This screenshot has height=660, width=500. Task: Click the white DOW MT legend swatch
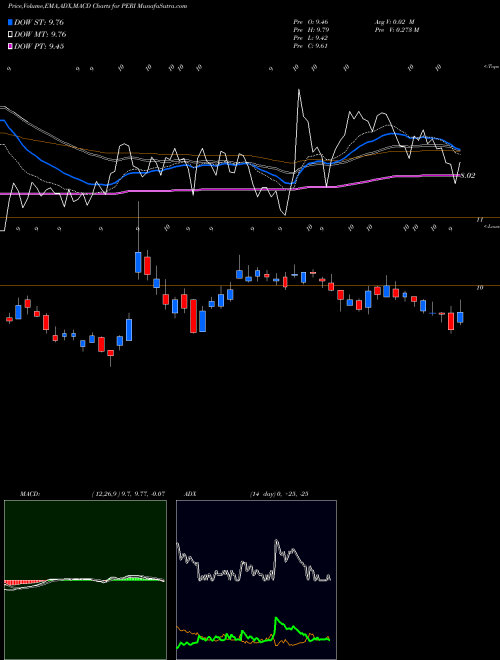pos(10,35)
